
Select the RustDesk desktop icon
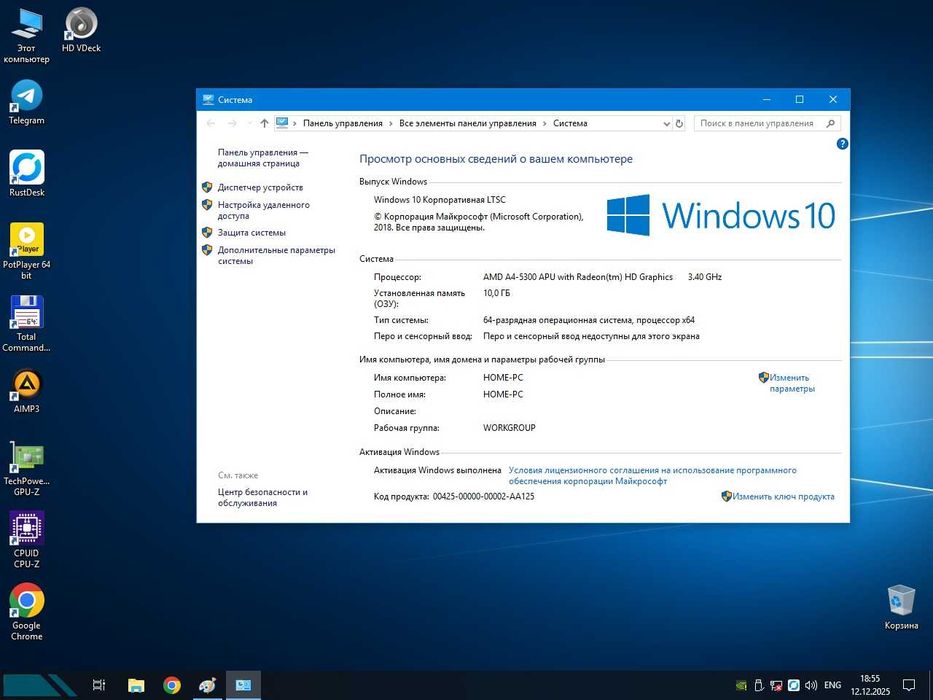(x=26, y=173)
